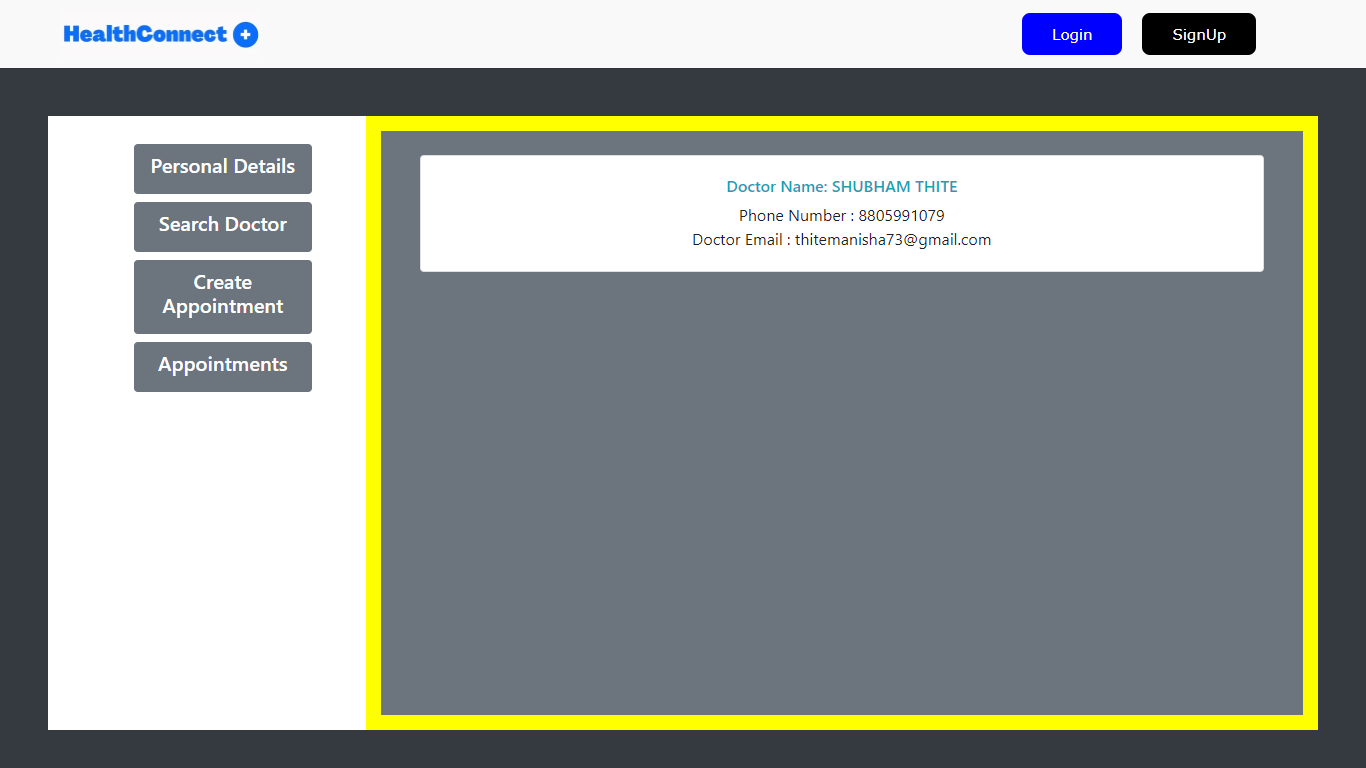The image size is (1366, 768).
Task: View the Appointments list
Action: point(222,365)
